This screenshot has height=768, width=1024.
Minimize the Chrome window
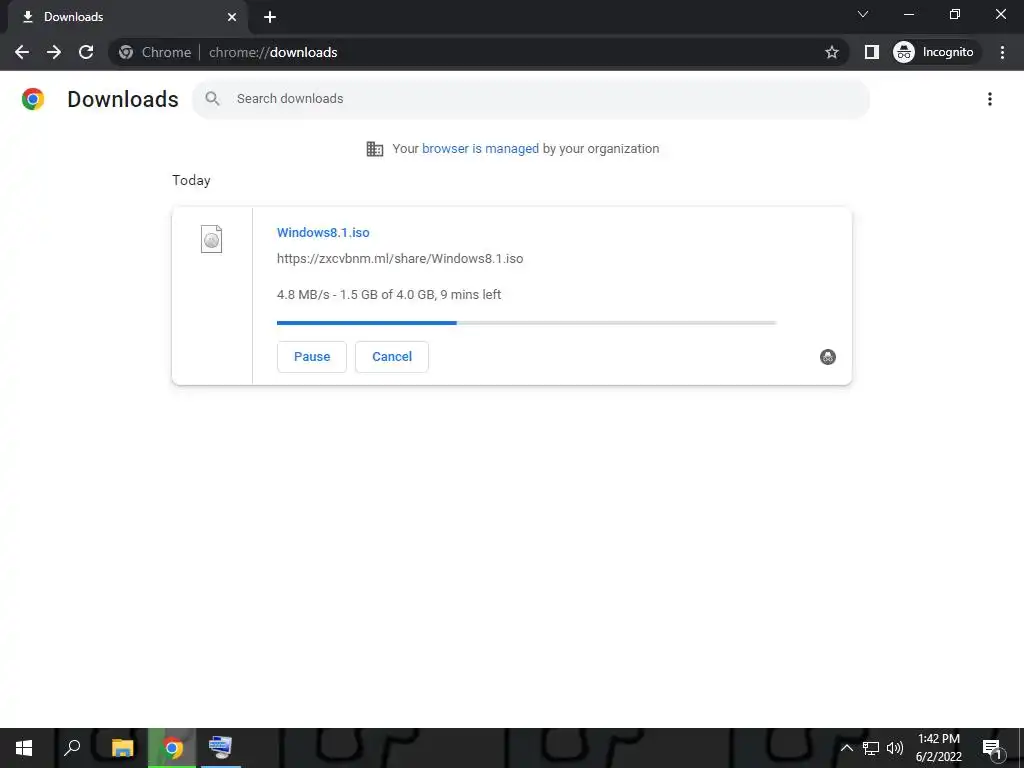[908, 14]
